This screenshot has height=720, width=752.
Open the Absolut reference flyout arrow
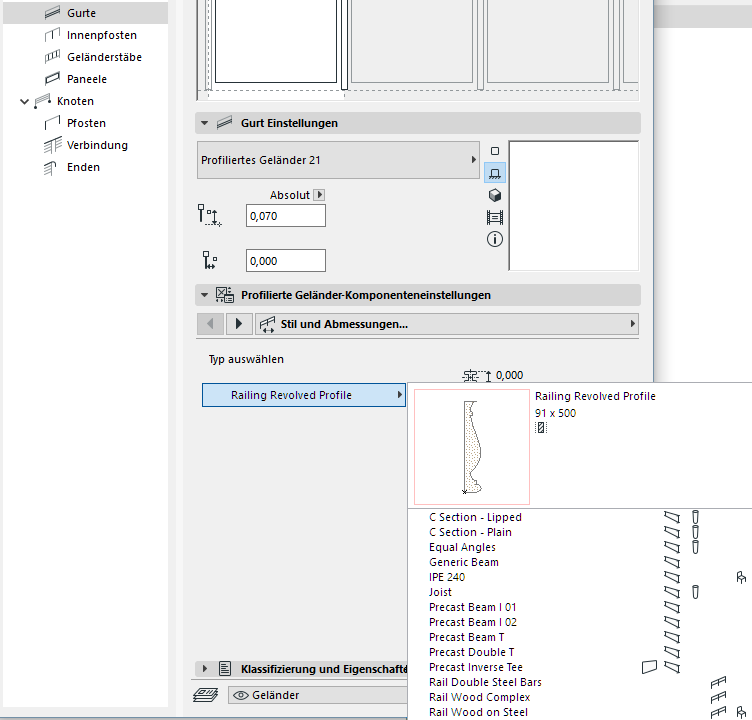point(319,195)
